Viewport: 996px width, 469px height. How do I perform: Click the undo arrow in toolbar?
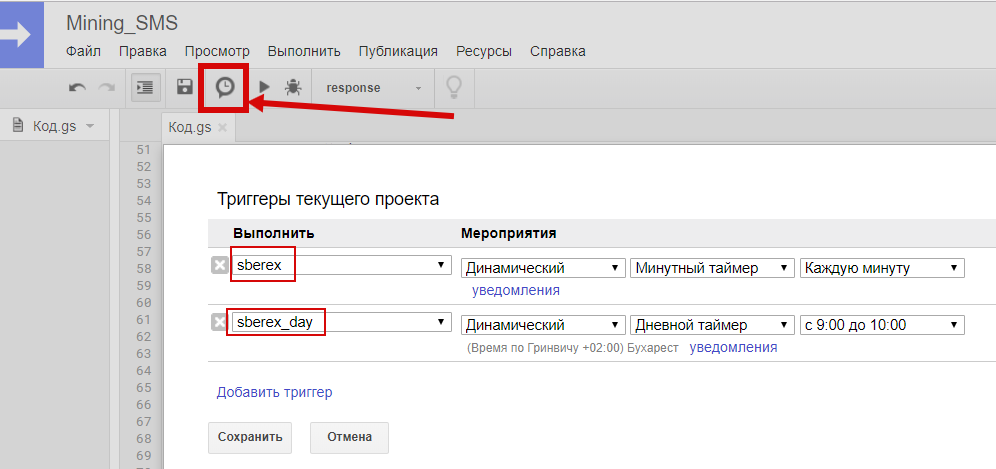tap(77, 88)
